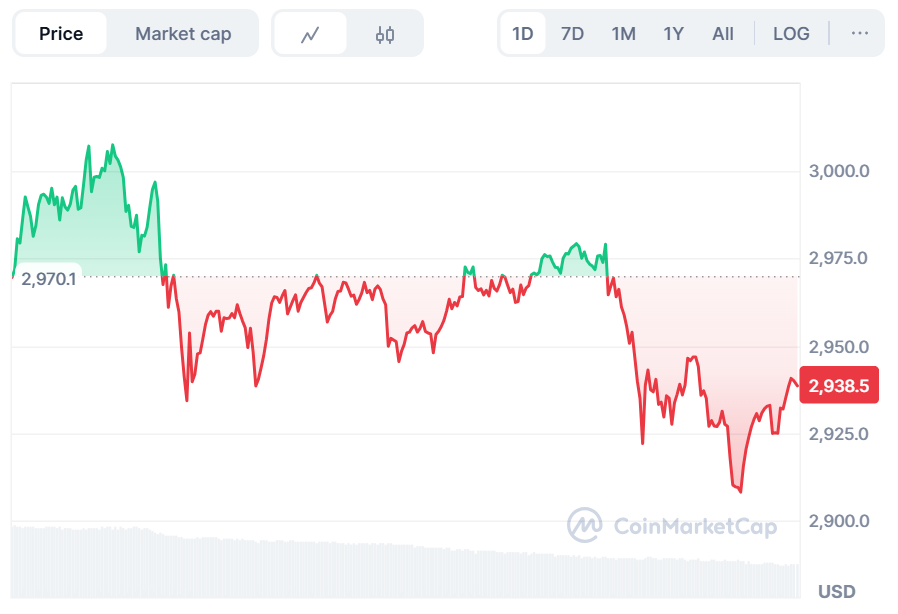Screen dimensions: 898x614
Task: Click the 2,970.1 opening price label
Action: [49, 279]
